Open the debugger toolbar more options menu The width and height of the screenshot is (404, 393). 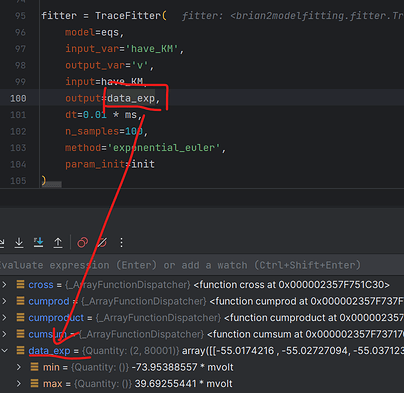tap(121, 242)
